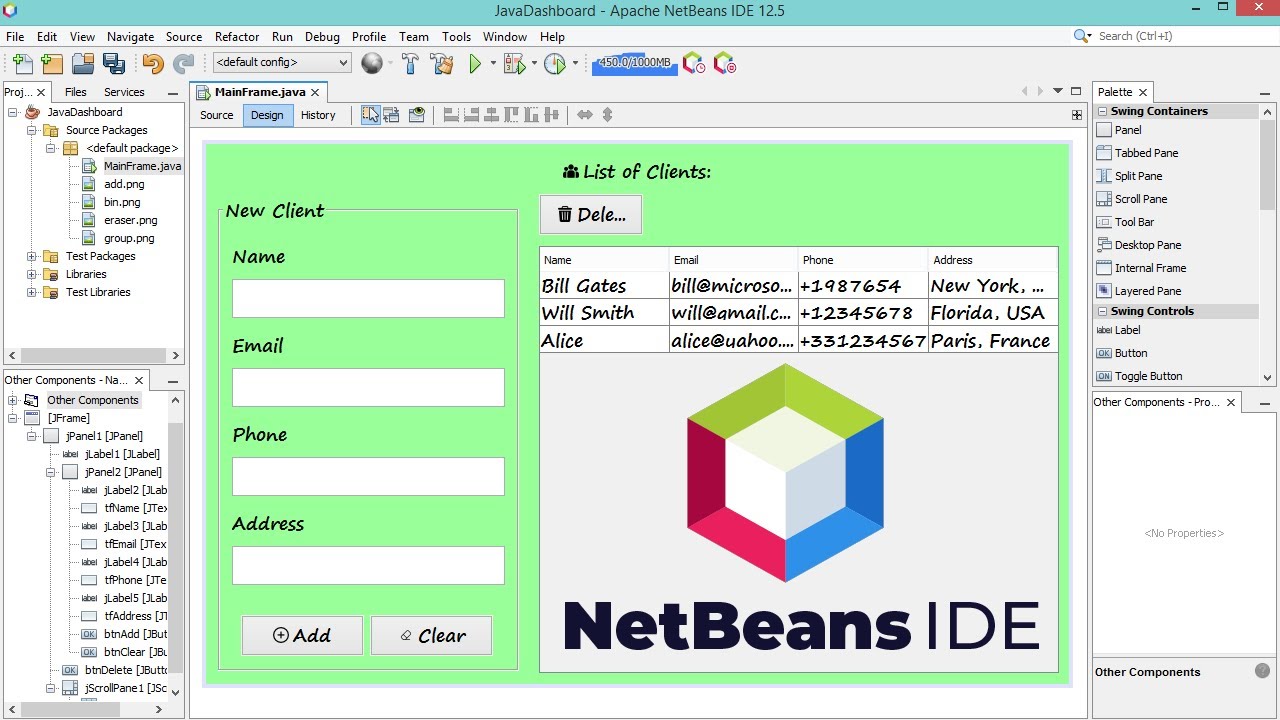Click the Delete button above the table
The height and width of the screenshot is (720, 1280).
pos(591,214)
